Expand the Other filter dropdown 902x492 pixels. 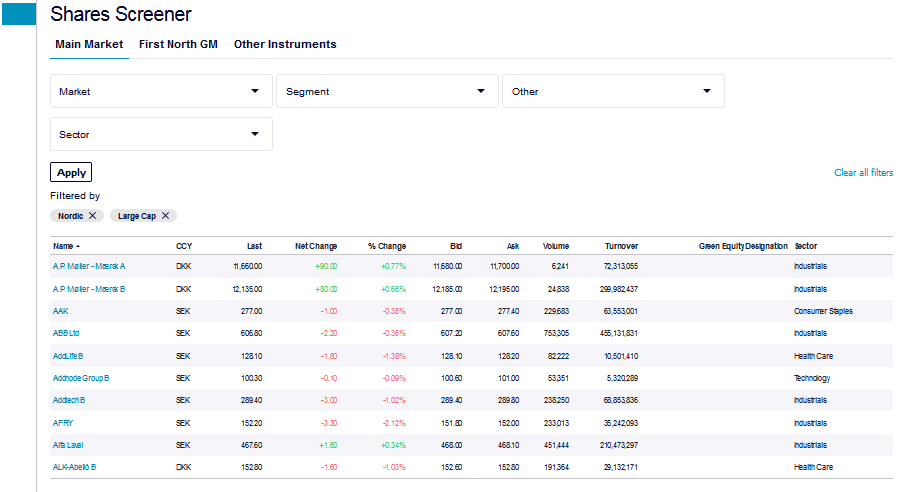(x=613, y=91)
